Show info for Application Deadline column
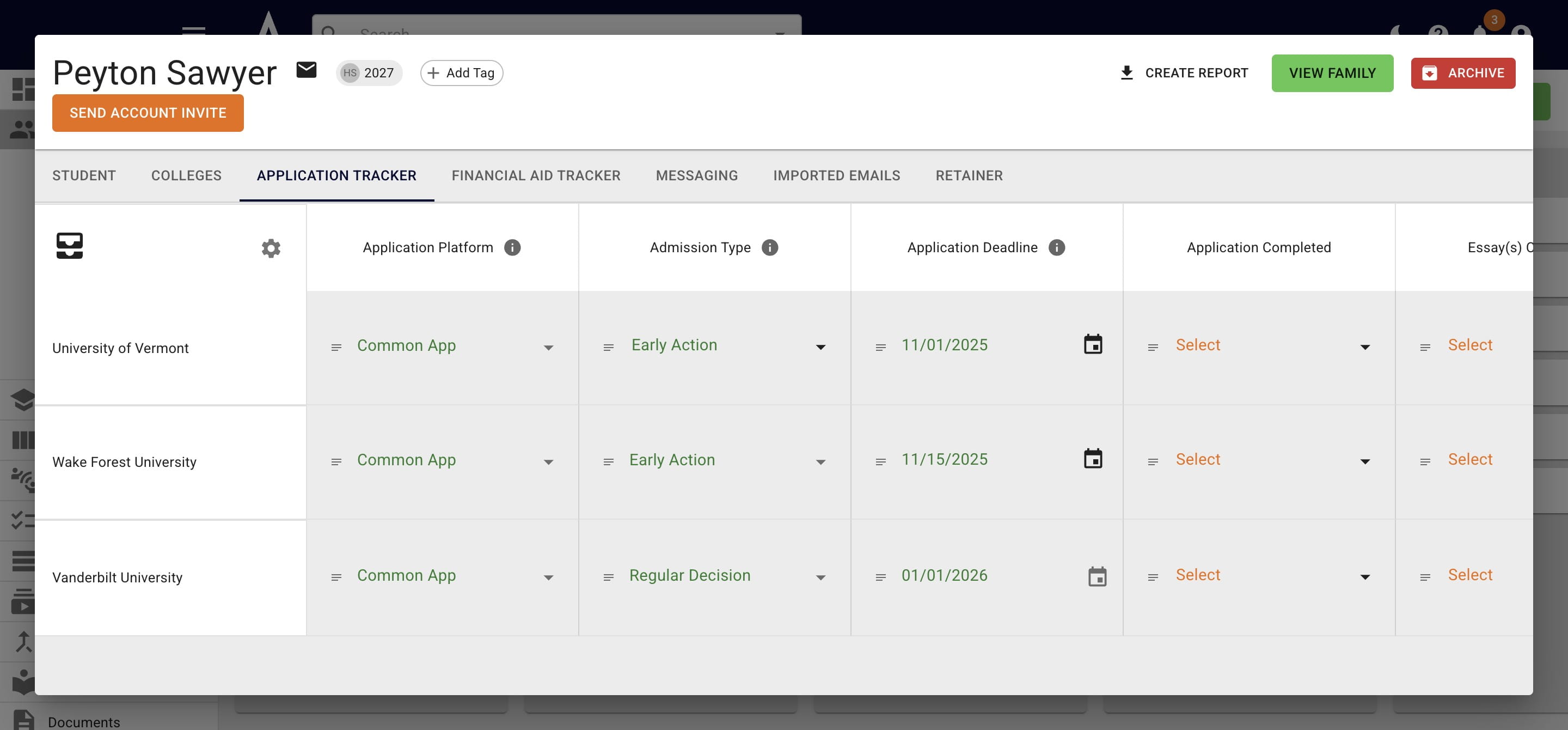 click(1057, 247)
